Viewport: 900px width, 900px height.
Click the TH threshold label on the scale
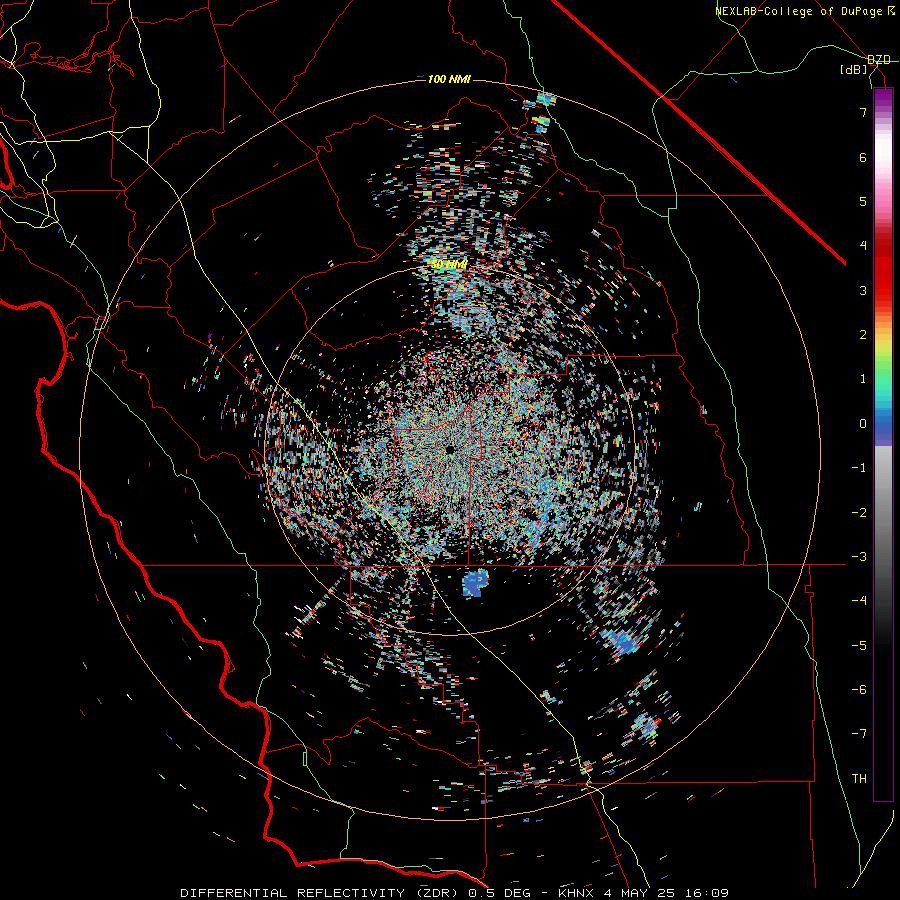tap(859, 779)
